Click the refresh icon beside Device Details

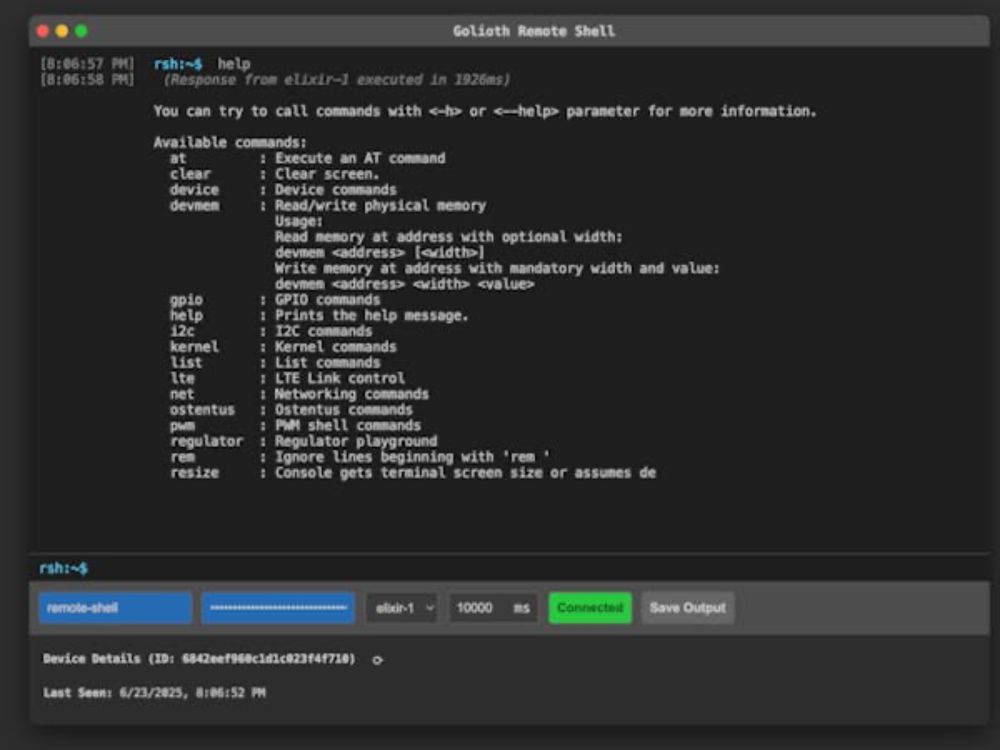[x=378, y=660]
